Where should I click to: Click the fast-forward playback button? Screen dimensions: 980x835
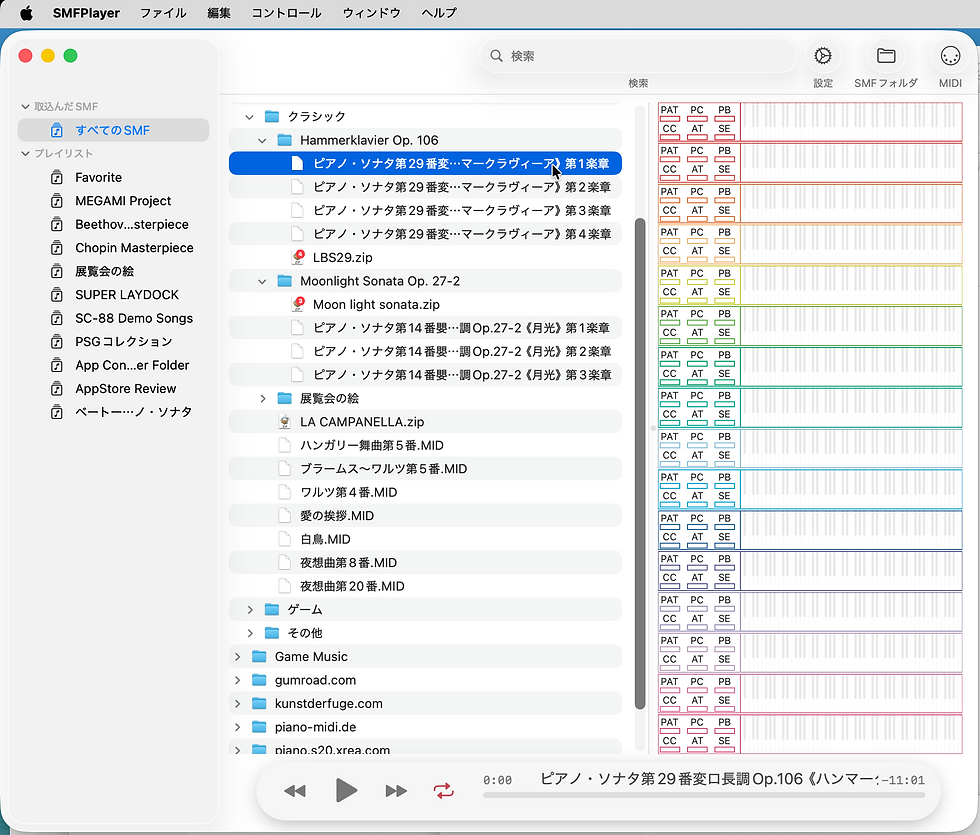pyautogui.click(x=396, y=791)
